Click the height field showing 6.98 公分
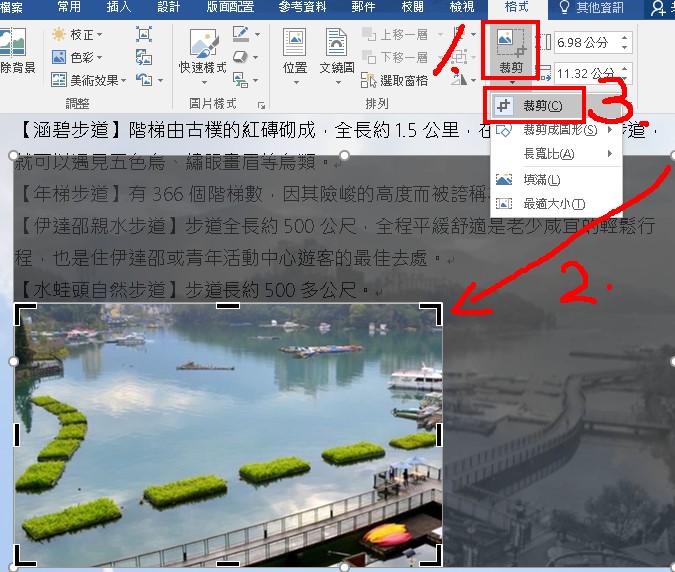Image resolution: width=675 pixels, height=572 pixels. coord(585,43)
